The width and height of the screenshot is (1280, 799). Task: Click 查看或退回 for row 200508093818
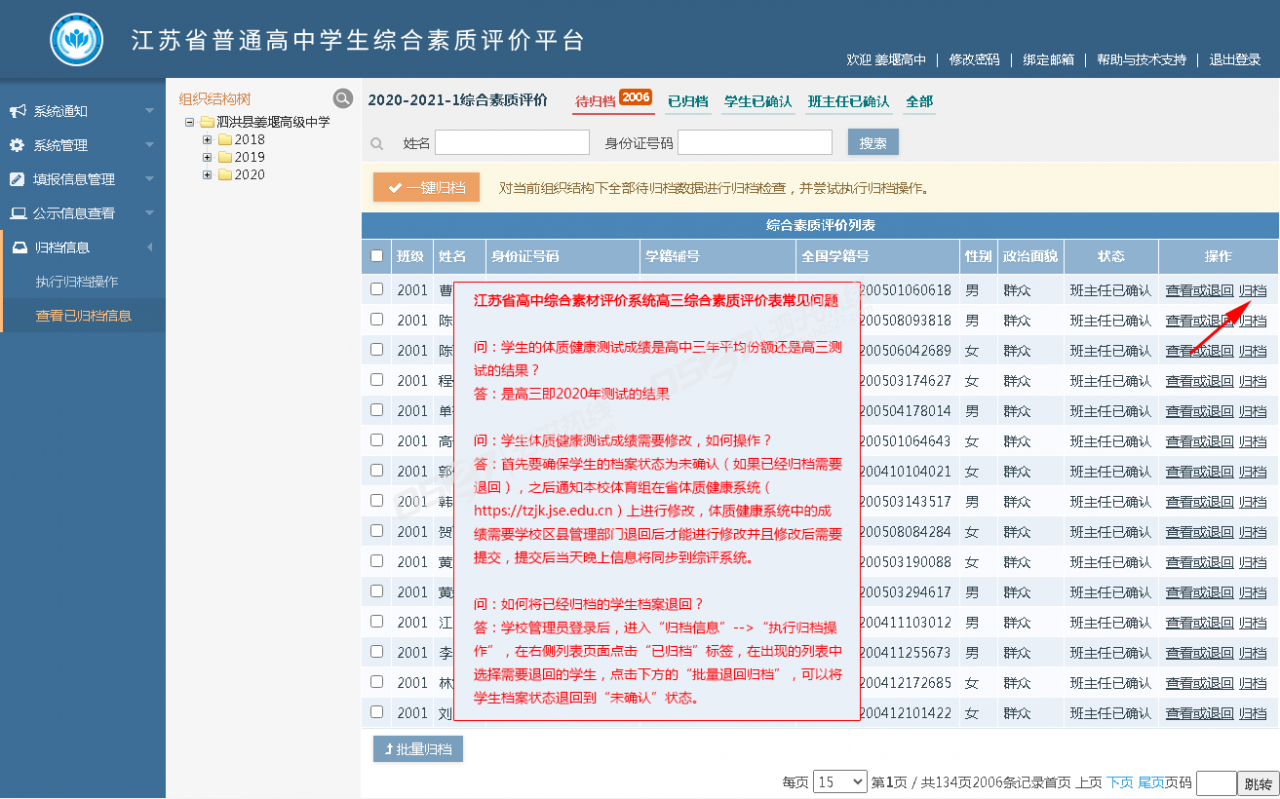coord(1199,321)
